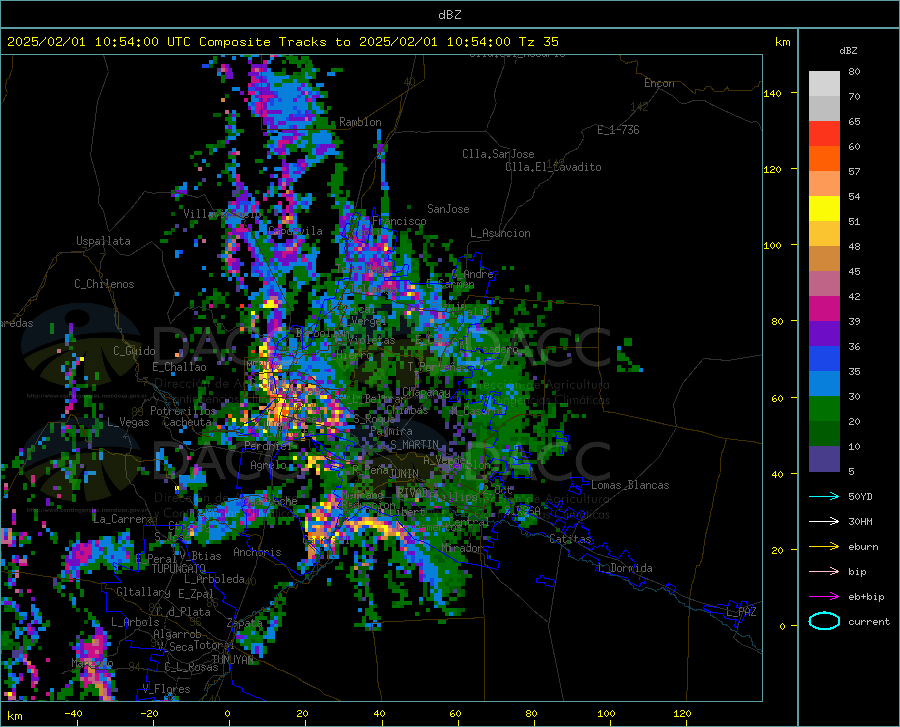Image resolution: width=900 pixels, height=727 pixels.
Task: Click the 'Clla.SanJose' map label
Action: click(498, 154)
